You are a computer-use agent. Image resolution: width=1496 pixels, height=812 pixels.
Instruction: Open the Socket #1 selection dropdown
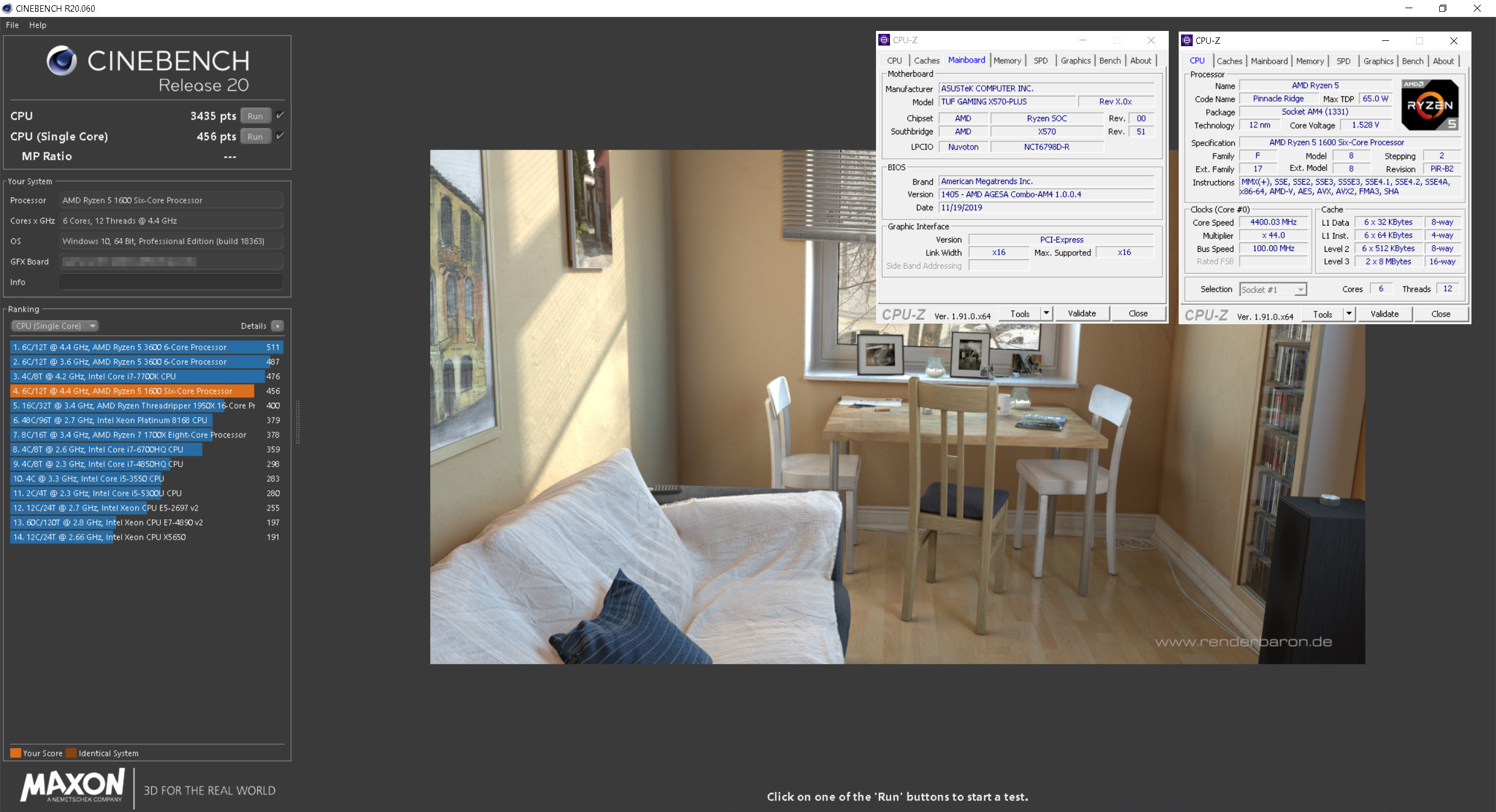[1273, 289]
